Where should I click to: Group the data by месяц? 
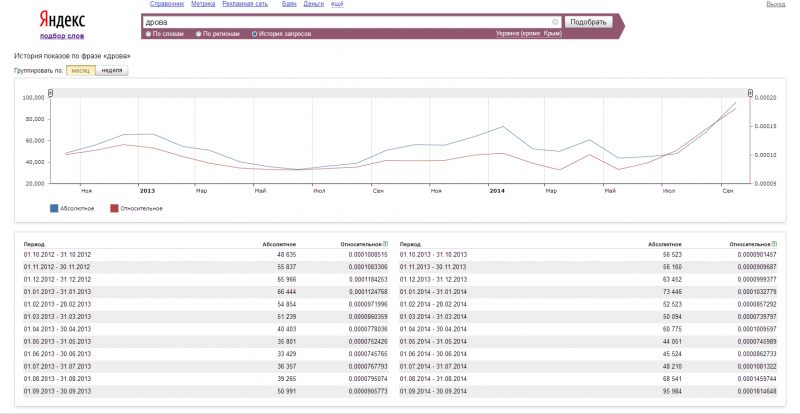(x=81, y=70)
